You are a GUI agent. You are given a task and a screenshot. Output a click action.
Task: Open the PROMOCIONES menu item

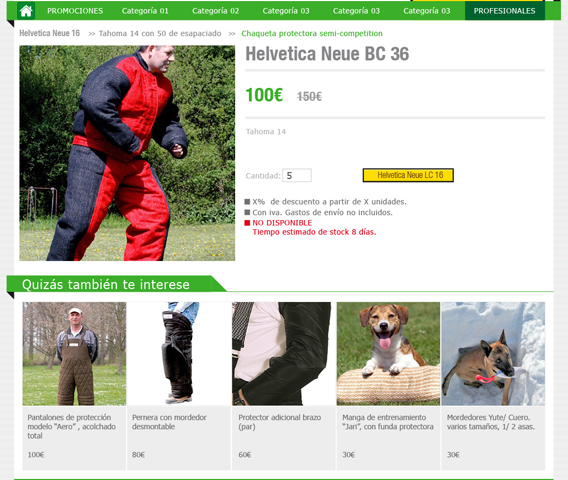(75, 11)
